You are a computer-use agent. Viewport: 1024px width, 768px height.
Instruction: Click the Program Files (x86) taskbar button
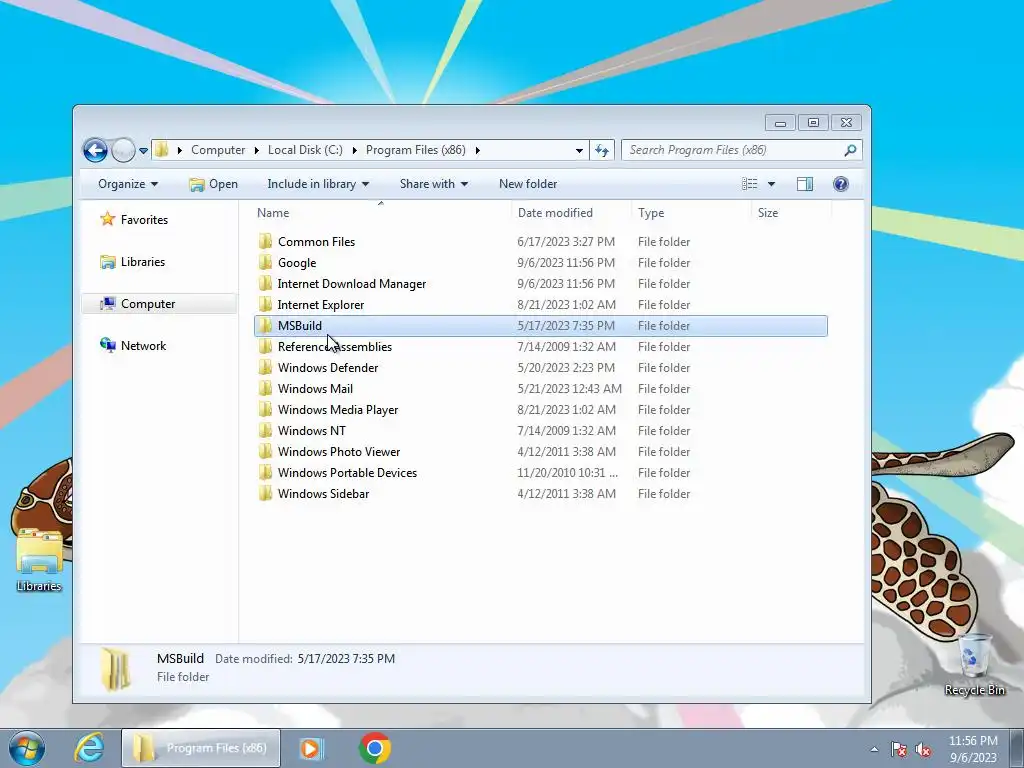point(200,748)
